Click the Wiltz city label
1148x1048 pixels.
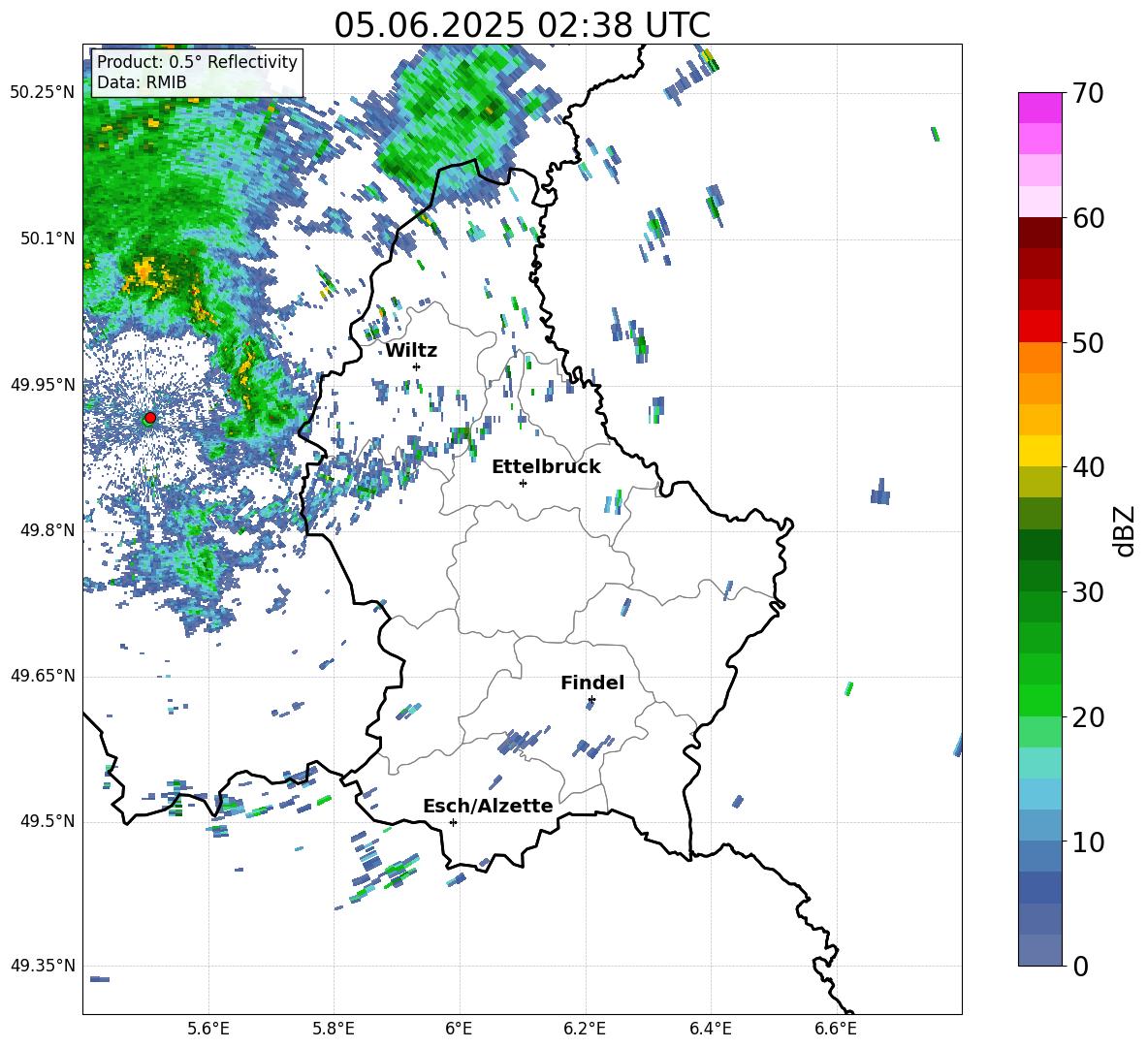coord(411,351)
